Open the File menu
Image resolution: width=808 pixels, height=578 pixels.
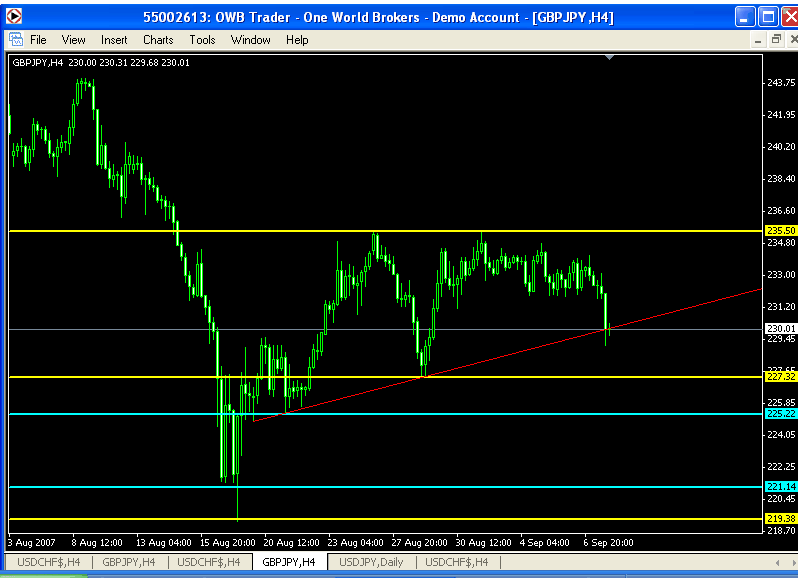38,40
